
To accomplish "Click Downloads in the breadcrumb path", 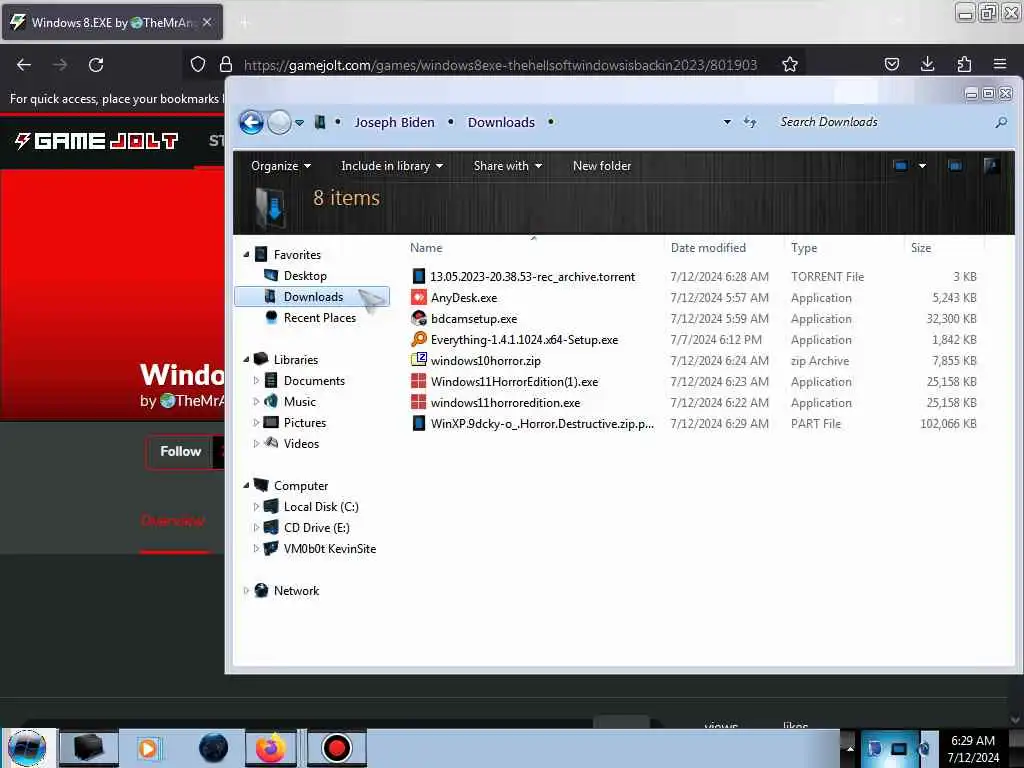I will 501,122.
